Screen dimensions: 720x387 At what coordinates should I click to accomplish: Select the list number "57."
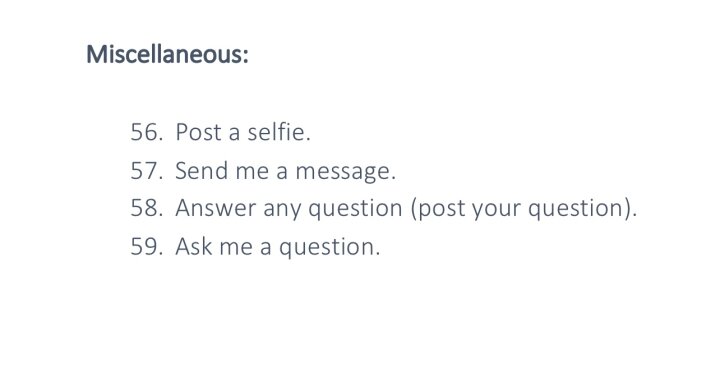click(x=147, y=171)
